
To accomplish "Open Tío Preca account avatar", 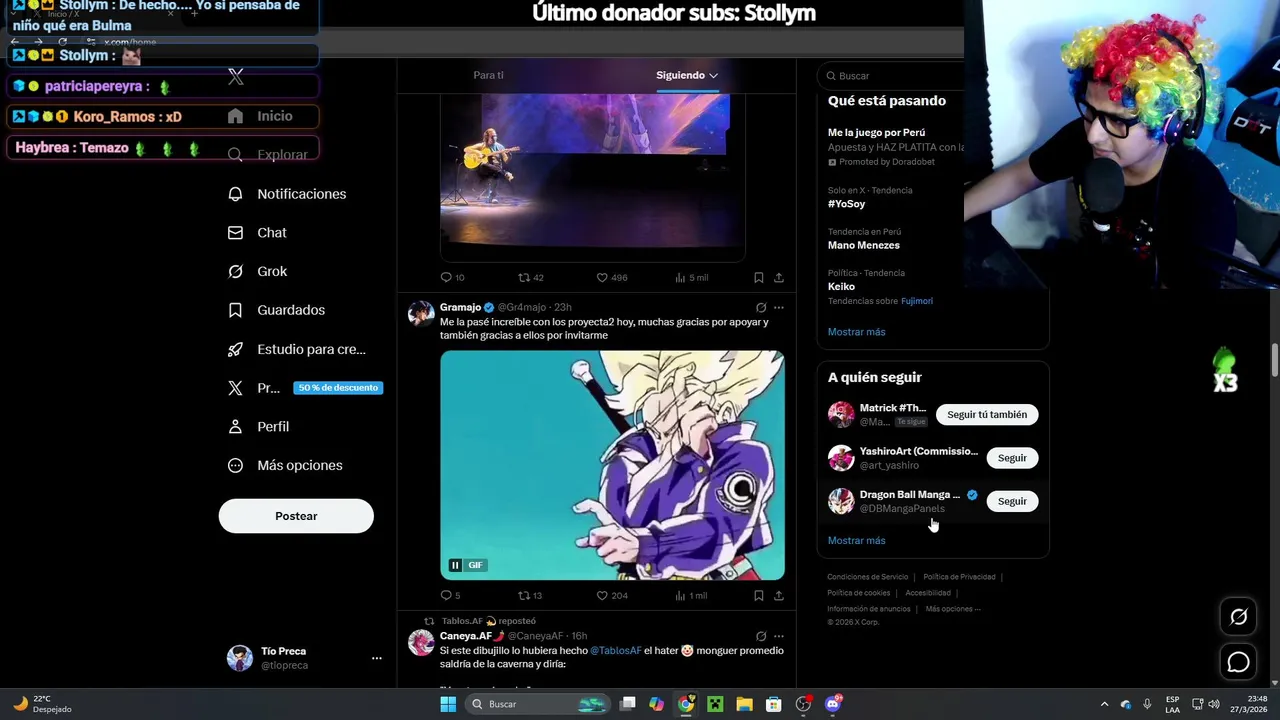I will click(240, 658).
